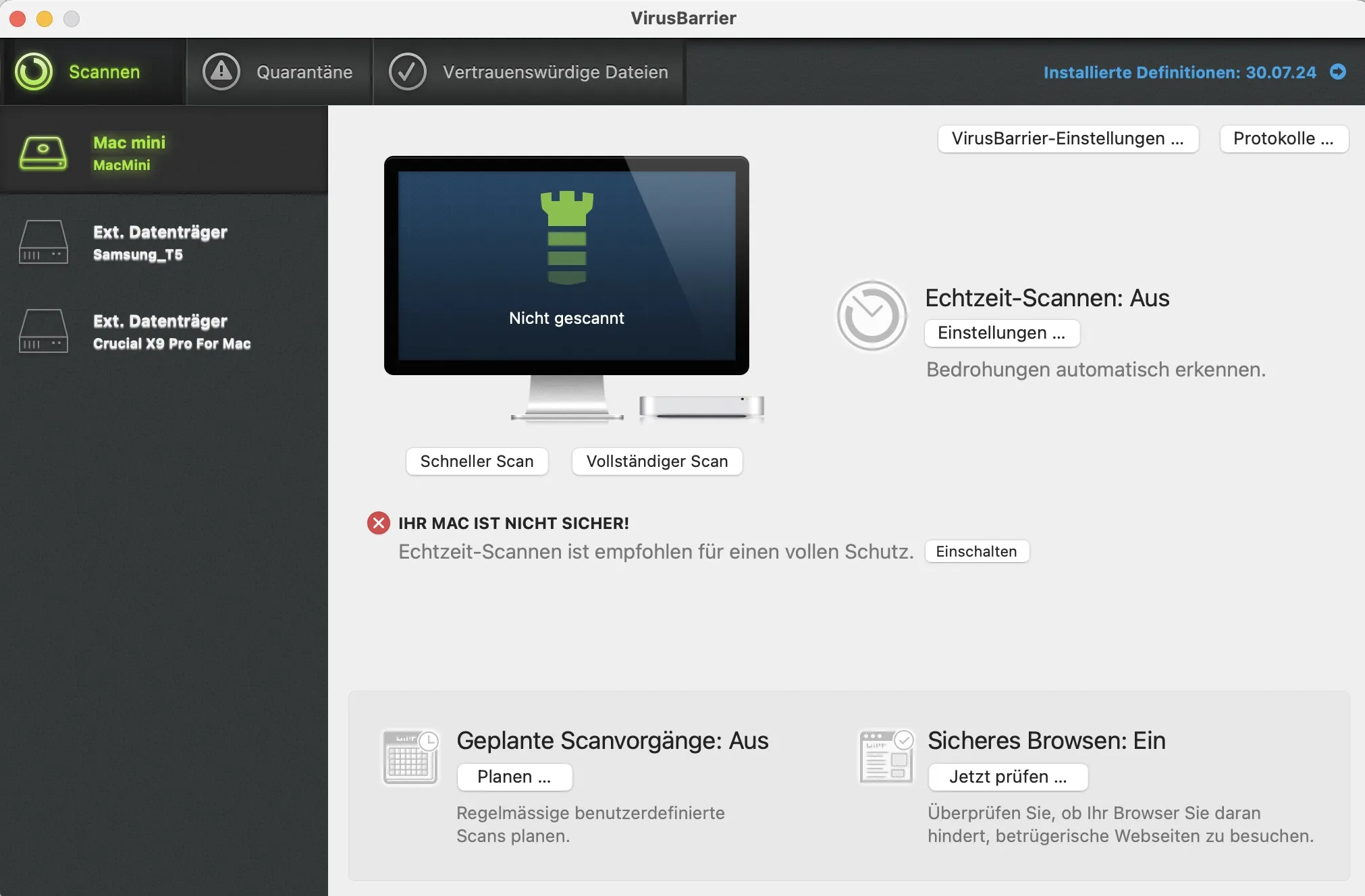Viewport: 1365px width, 896px height.
Task: Click the Echtzeit-Scannen clock icon
Action: tap(872, 315)
